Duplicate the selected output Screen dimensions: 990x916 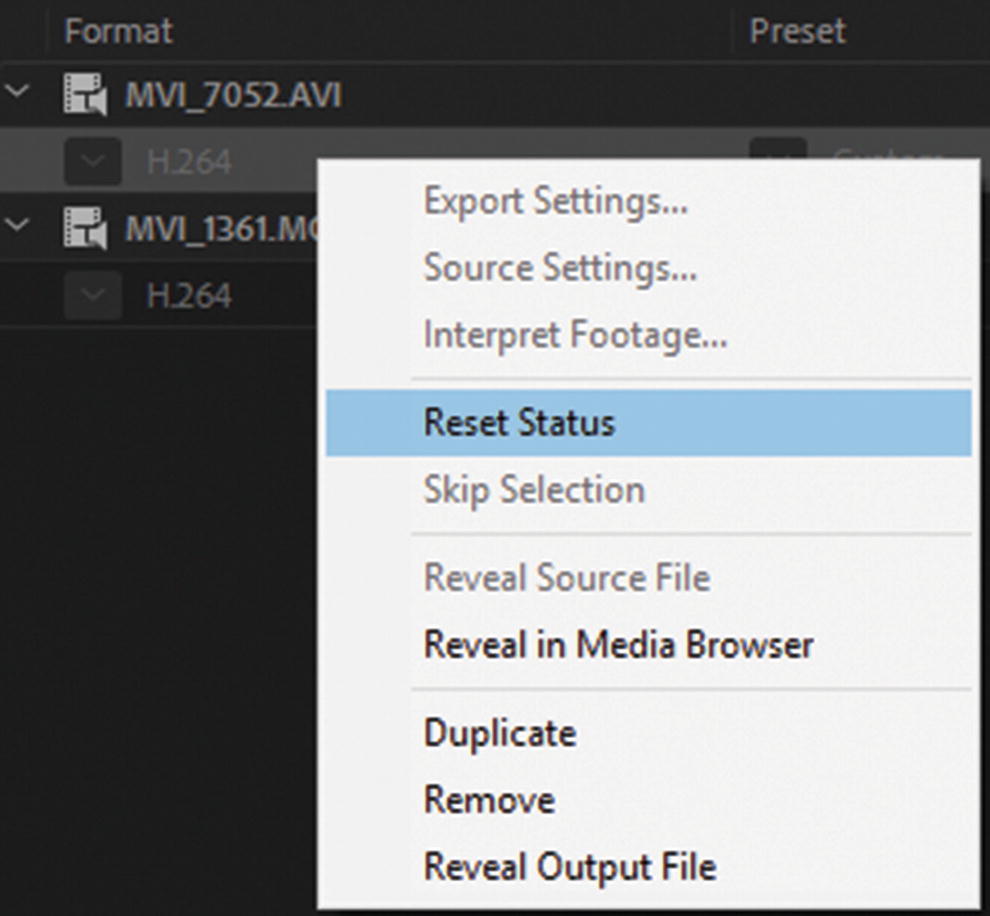[499, 733]
